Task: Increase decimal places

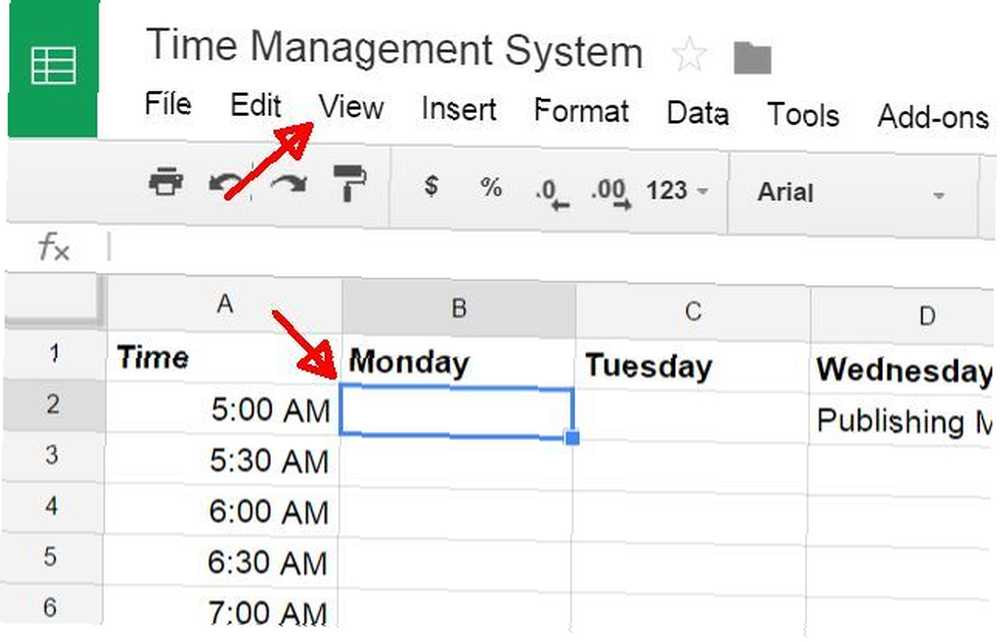Action: (x=611, y=193)
